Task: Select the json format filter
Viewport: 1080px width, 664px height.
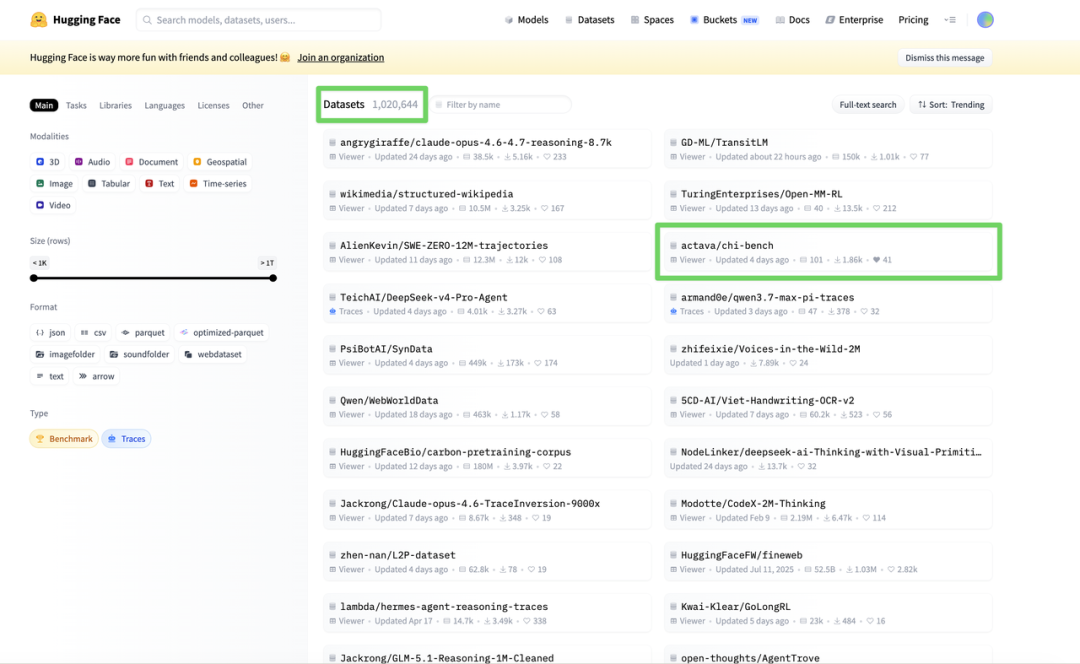Action: (50, 333)
